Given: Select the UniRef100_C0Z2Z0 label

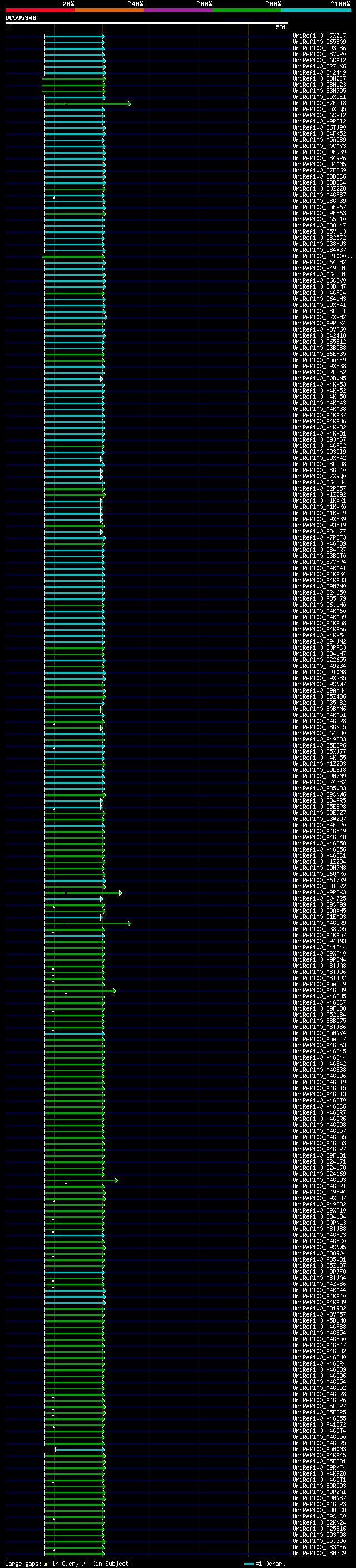Looking at the screenshot, I should pos(319,189).
